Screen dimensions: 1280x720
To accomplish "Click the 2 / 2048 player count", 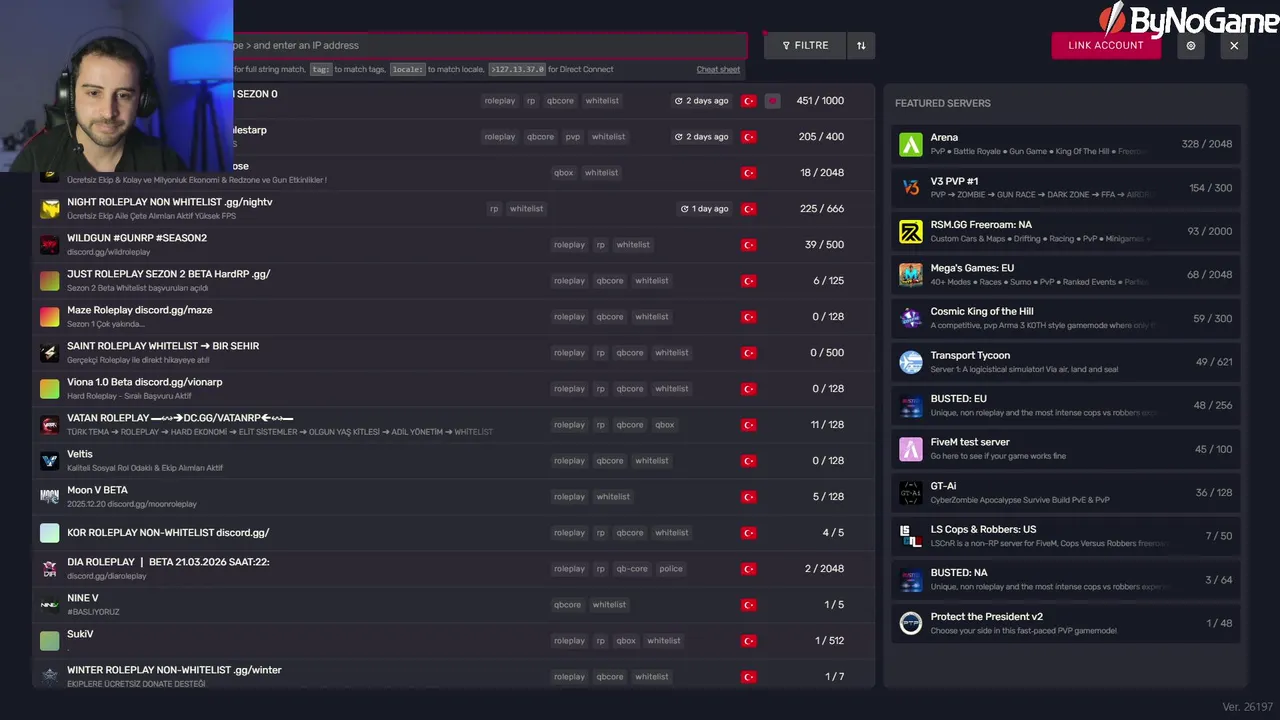I will (x=824, y=569).
